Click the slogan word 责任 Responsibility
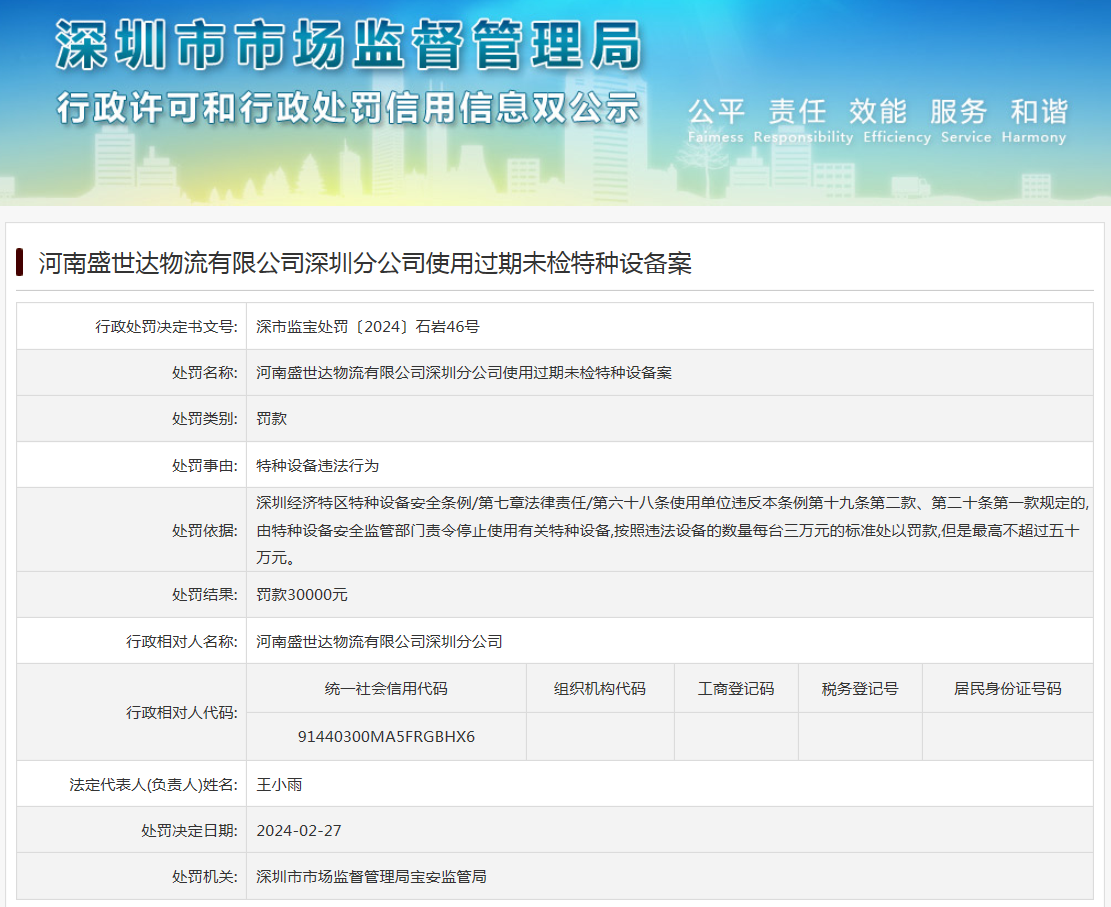1111x907 pixels. point(803,121)
